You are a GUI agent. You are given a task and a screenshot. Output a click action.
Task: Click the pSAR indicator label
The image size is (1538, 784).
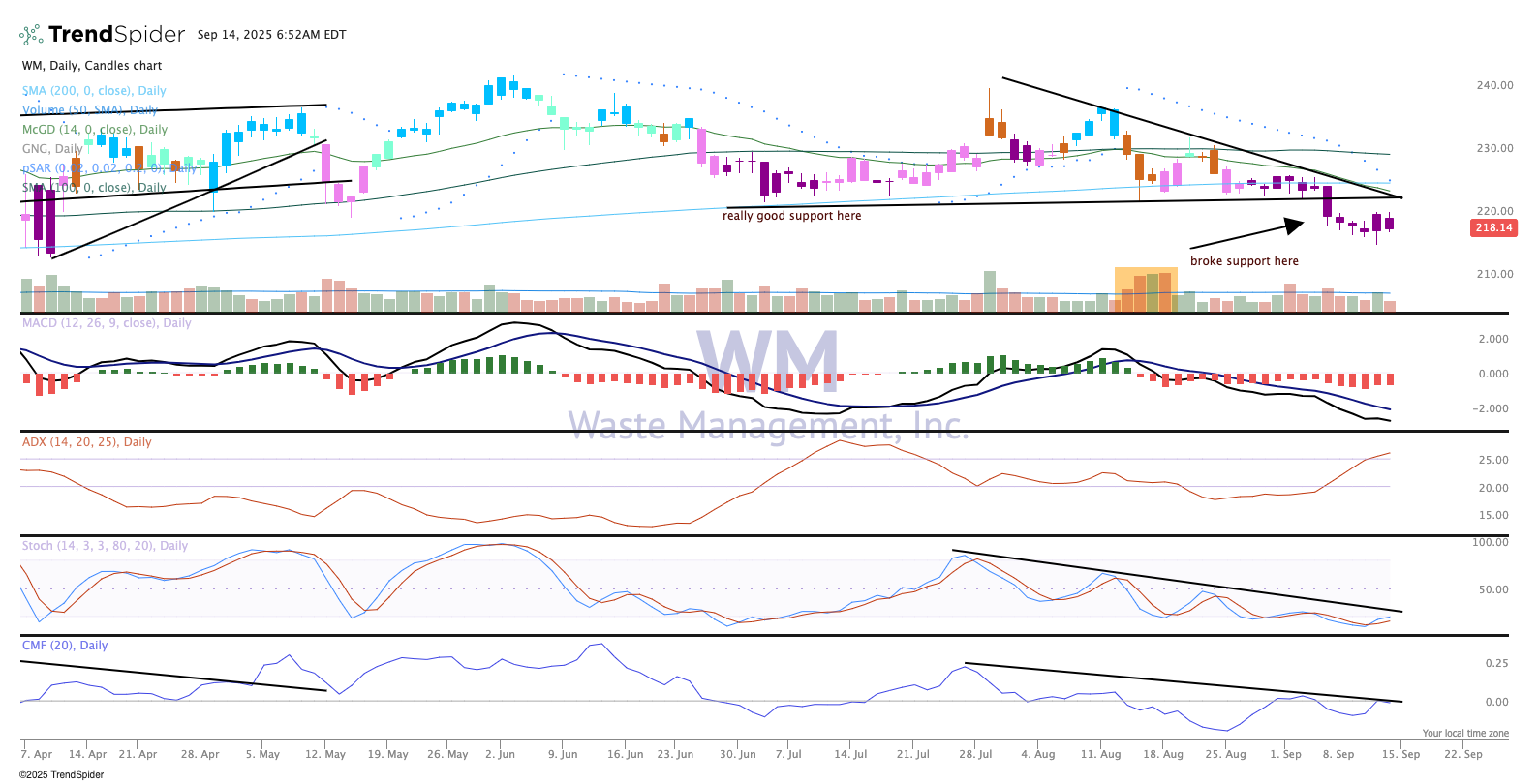[108, 168]
